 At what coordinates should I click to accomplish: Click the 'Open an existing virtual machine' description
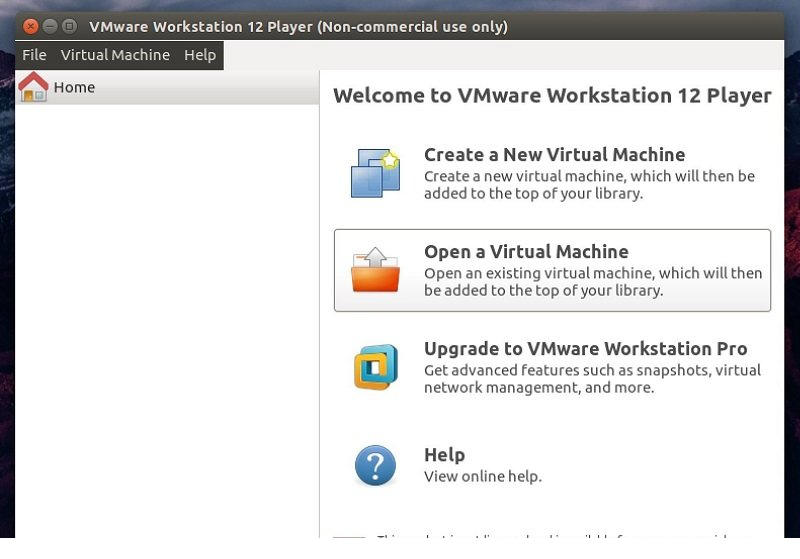[593, 282]
